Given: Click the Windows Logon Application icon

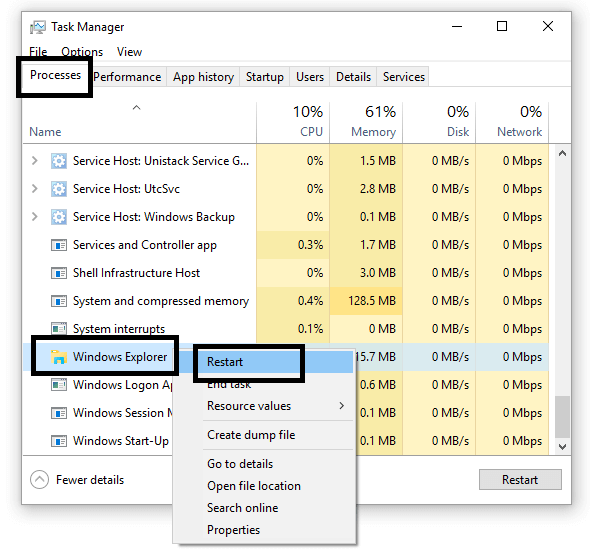Looking at the screenshot, I should coord(59,385).
